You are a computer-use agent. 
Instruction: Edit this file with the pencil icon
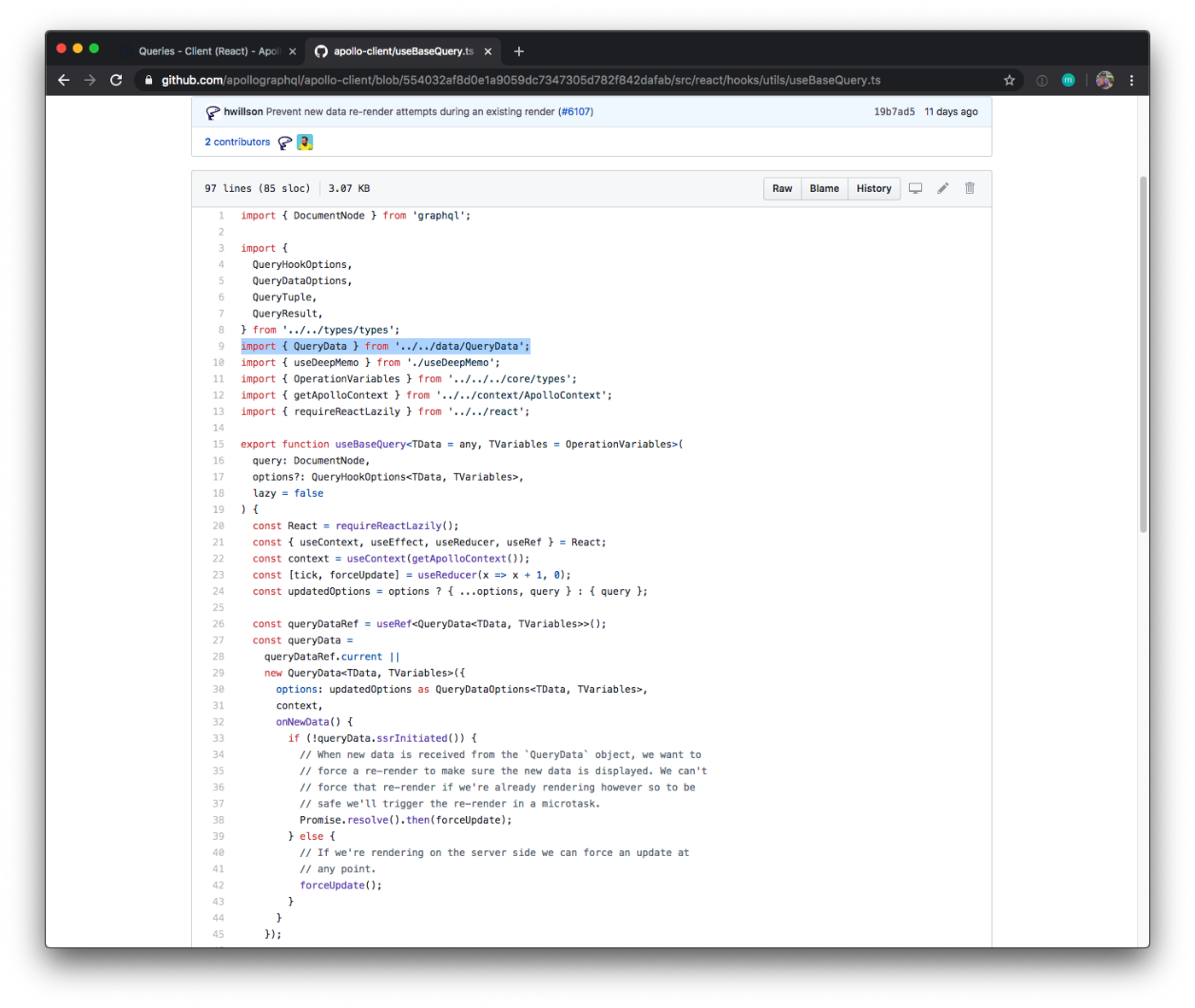pos(943,189)
